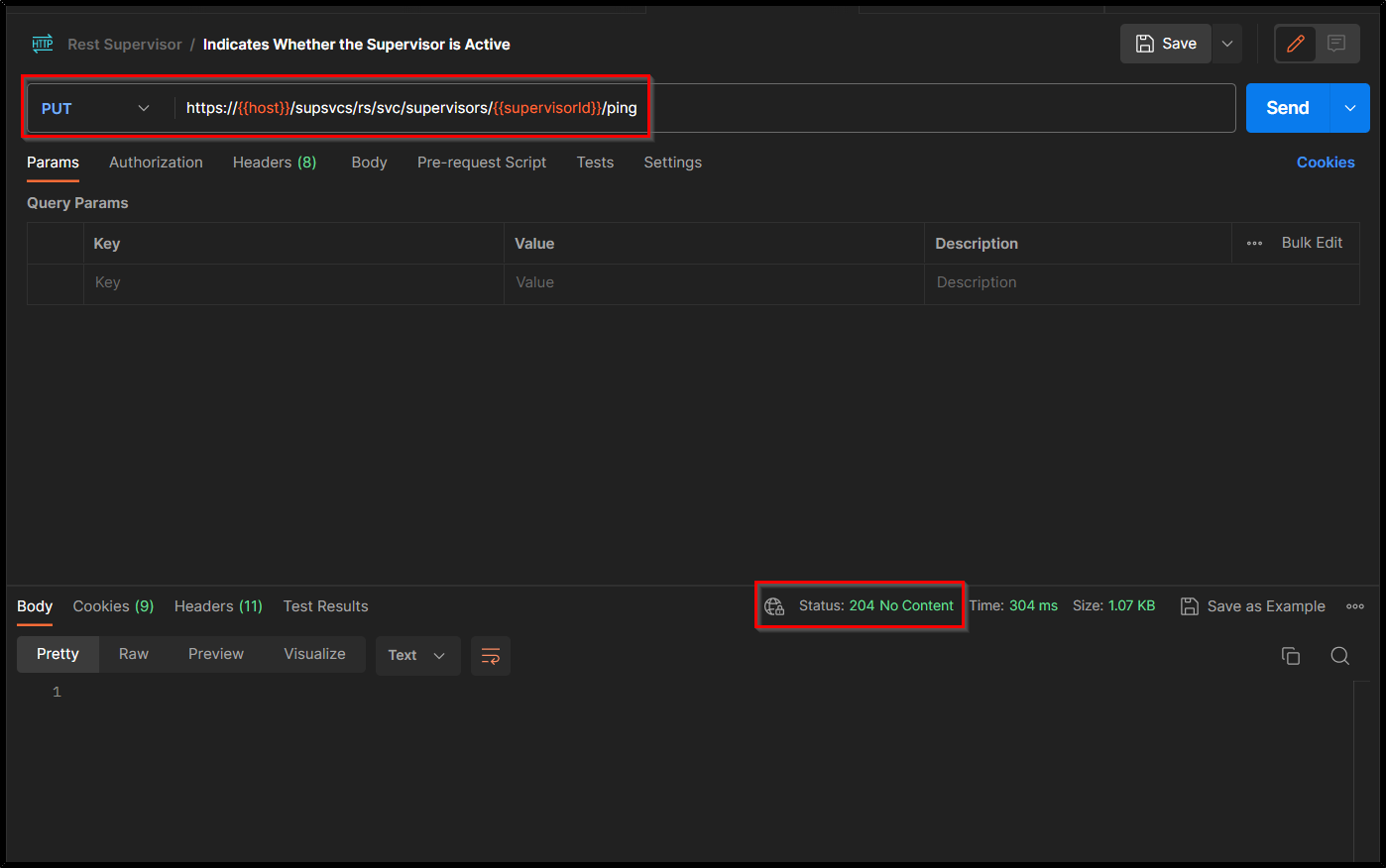Open the PUT method dropdown
The image size is (1386, 868).
coord(95,108)
